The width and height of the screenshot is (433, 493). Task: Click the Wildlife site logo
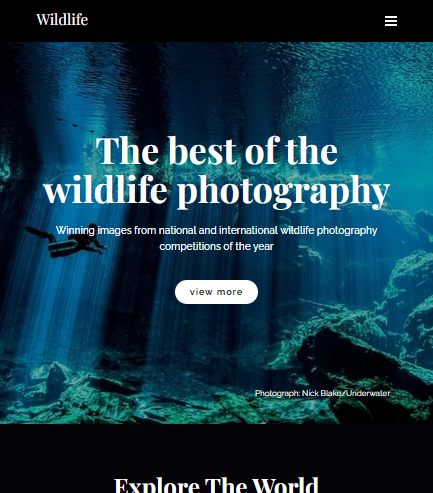(62, 19)
